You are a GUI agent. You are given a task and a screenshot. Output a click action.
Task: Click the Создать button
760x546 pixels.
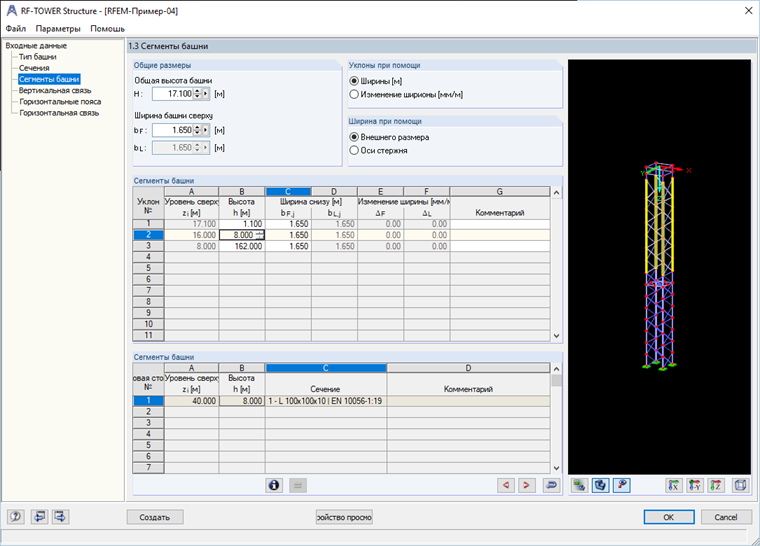click(155, 517)
